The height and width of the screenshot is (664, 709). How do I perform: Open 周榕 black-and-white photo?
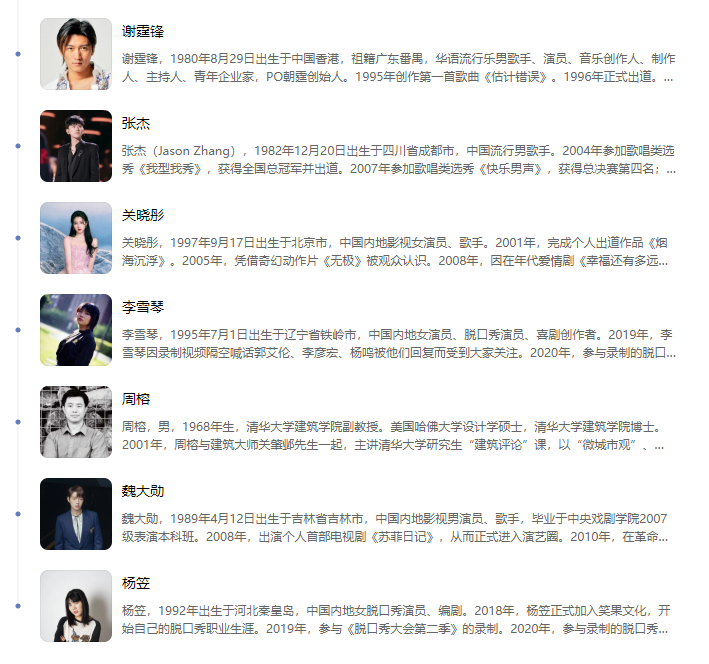point(76,422)
